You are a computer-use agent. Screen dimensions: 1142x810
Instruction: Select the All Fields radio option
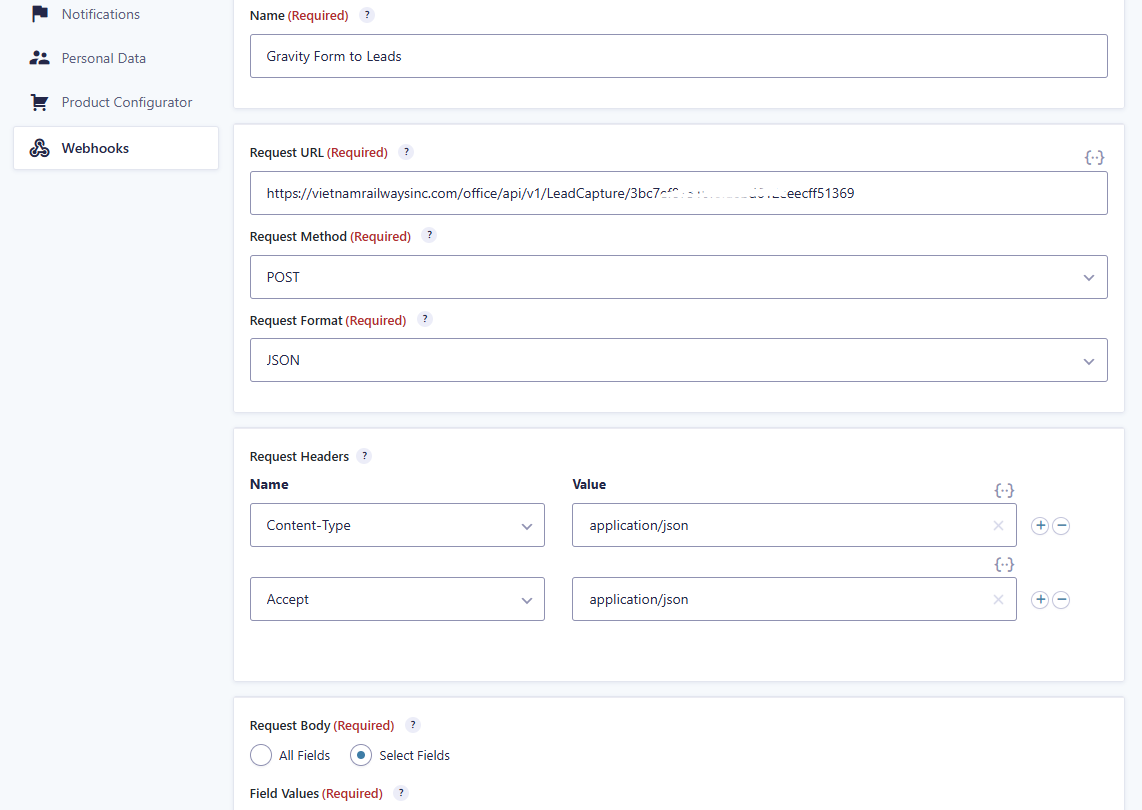261,755
